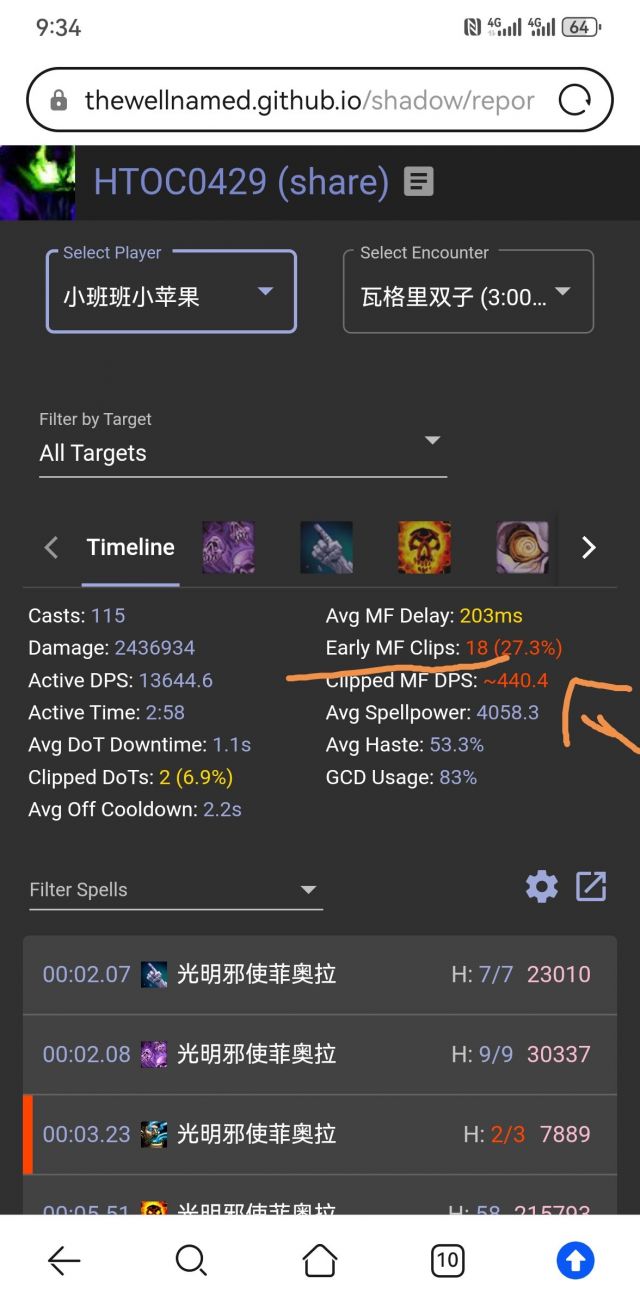Show next tabs with right chevron
640x1306 pixels.
[589, 548]
